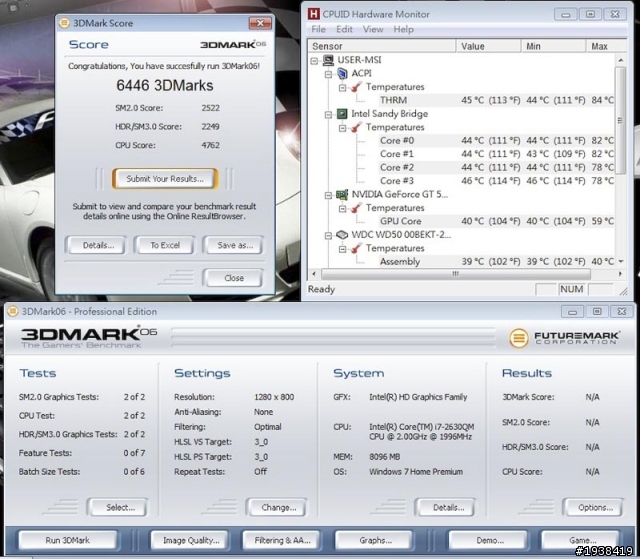Viewport: 640px width, 559px height.
Task: Click the Close button in the Score dialog
Action: 234,278
